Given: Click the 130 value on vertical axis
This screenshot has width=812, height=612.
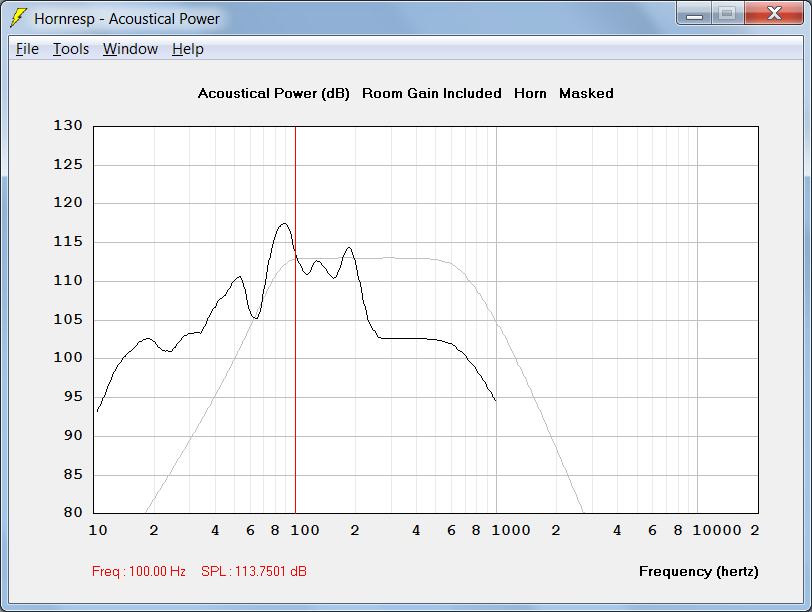Looking at the screenshot, I should [68, 125].
